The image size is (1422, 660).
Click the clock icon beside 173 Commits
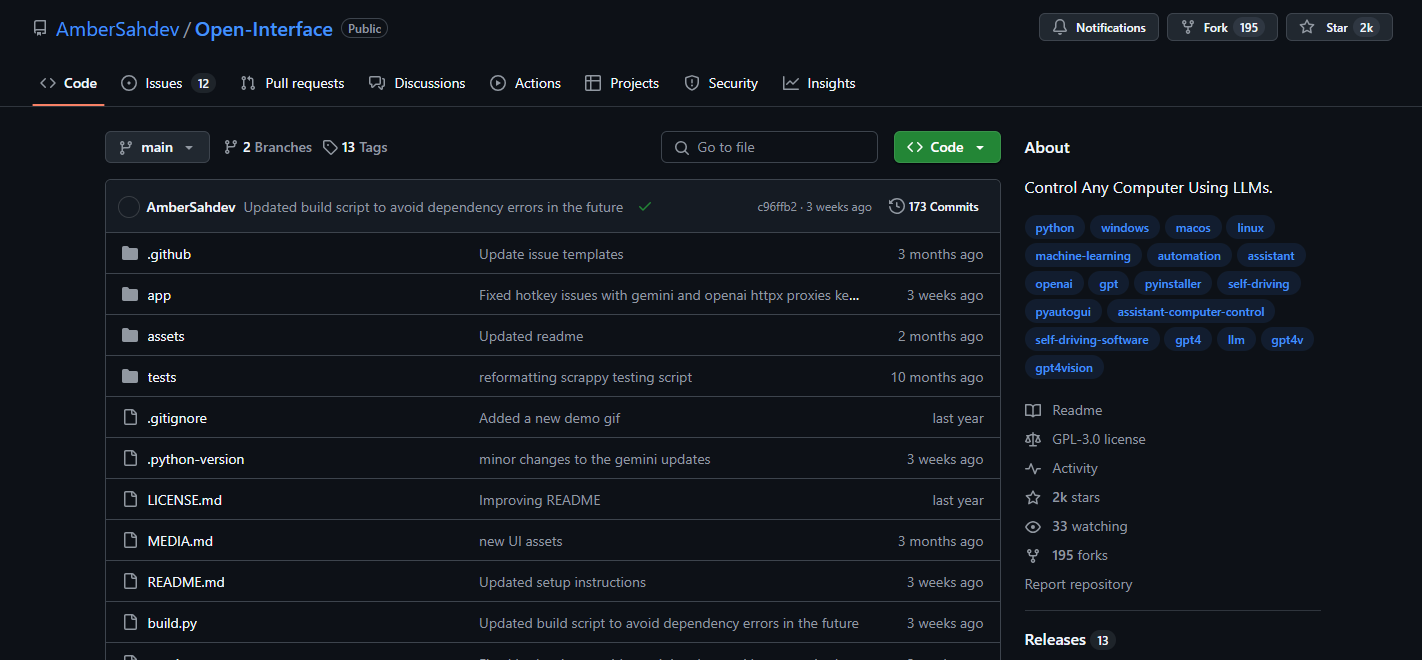[896, 207]
